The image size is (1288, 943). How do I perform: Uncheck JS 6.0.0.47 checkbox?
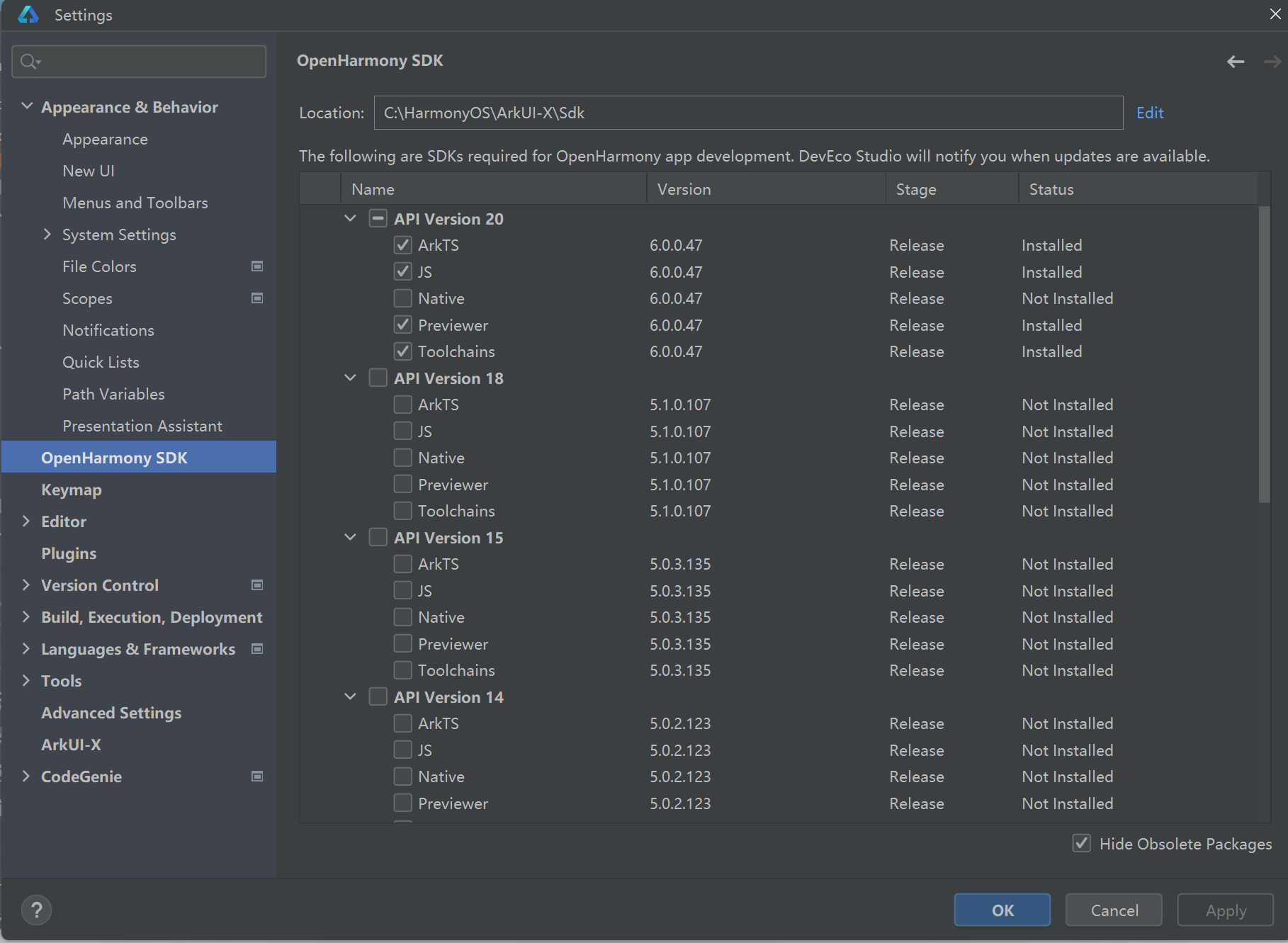[x=402, y=272]
